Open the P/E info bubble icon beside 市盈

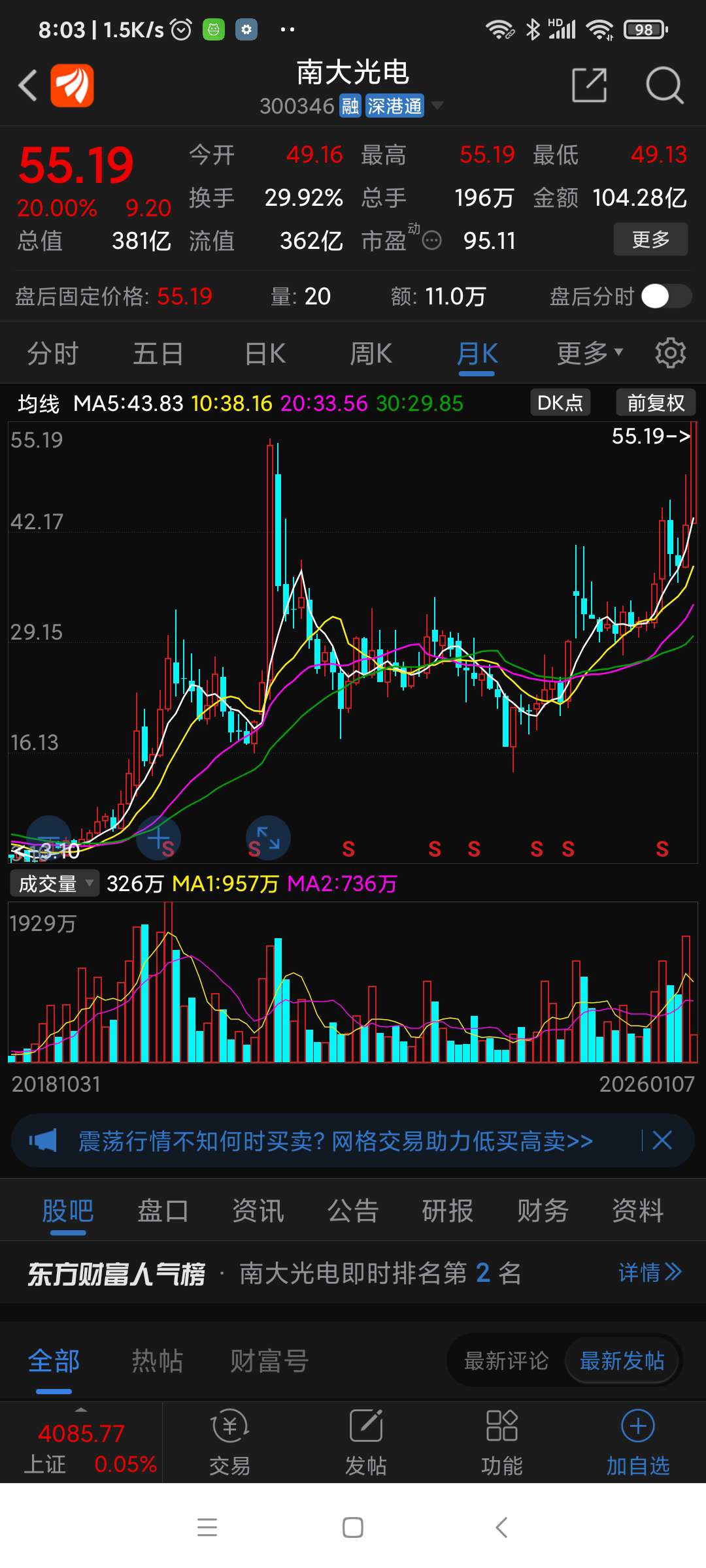[x=431, y=241]
